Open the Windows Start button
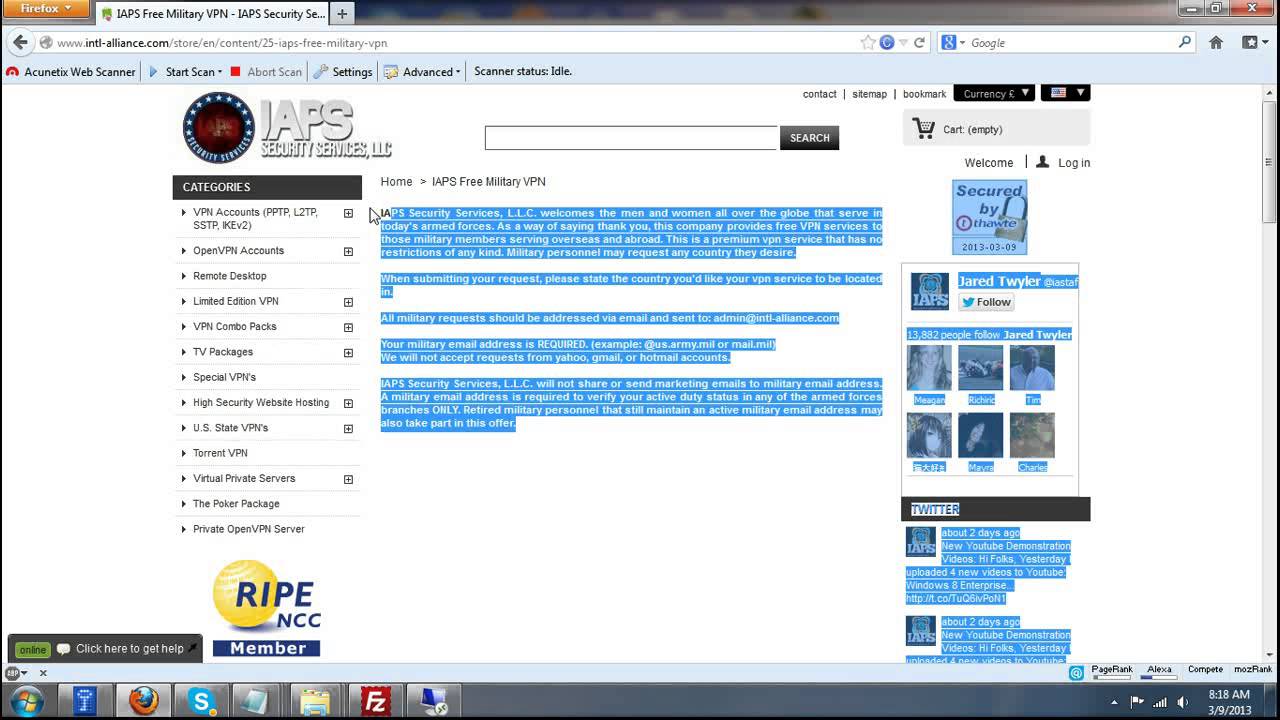1280x720 pixels. click(25, 701)
